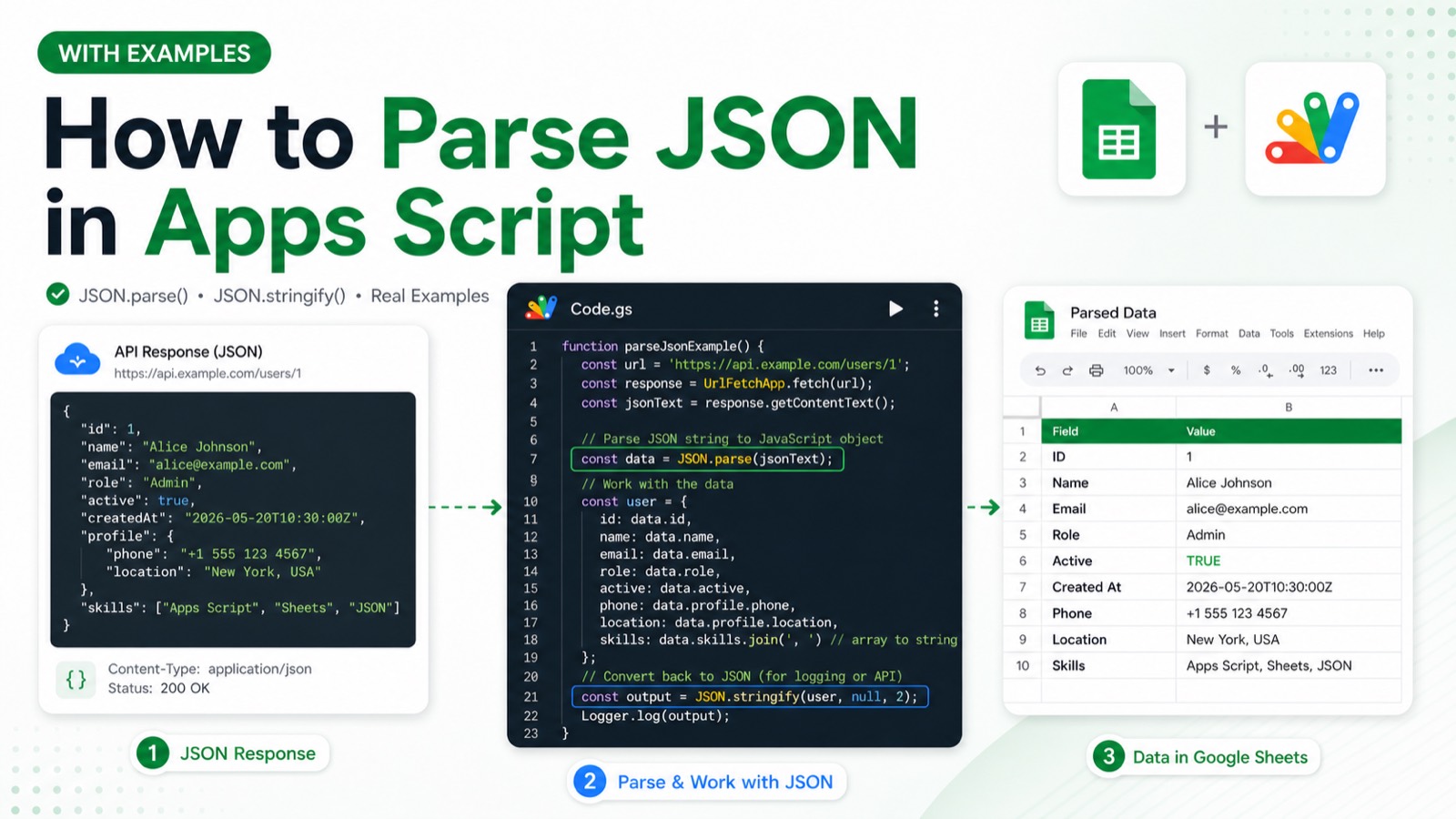
Task: Select the TRUE cell in Active row
Action: click(x=1289, y=561)
